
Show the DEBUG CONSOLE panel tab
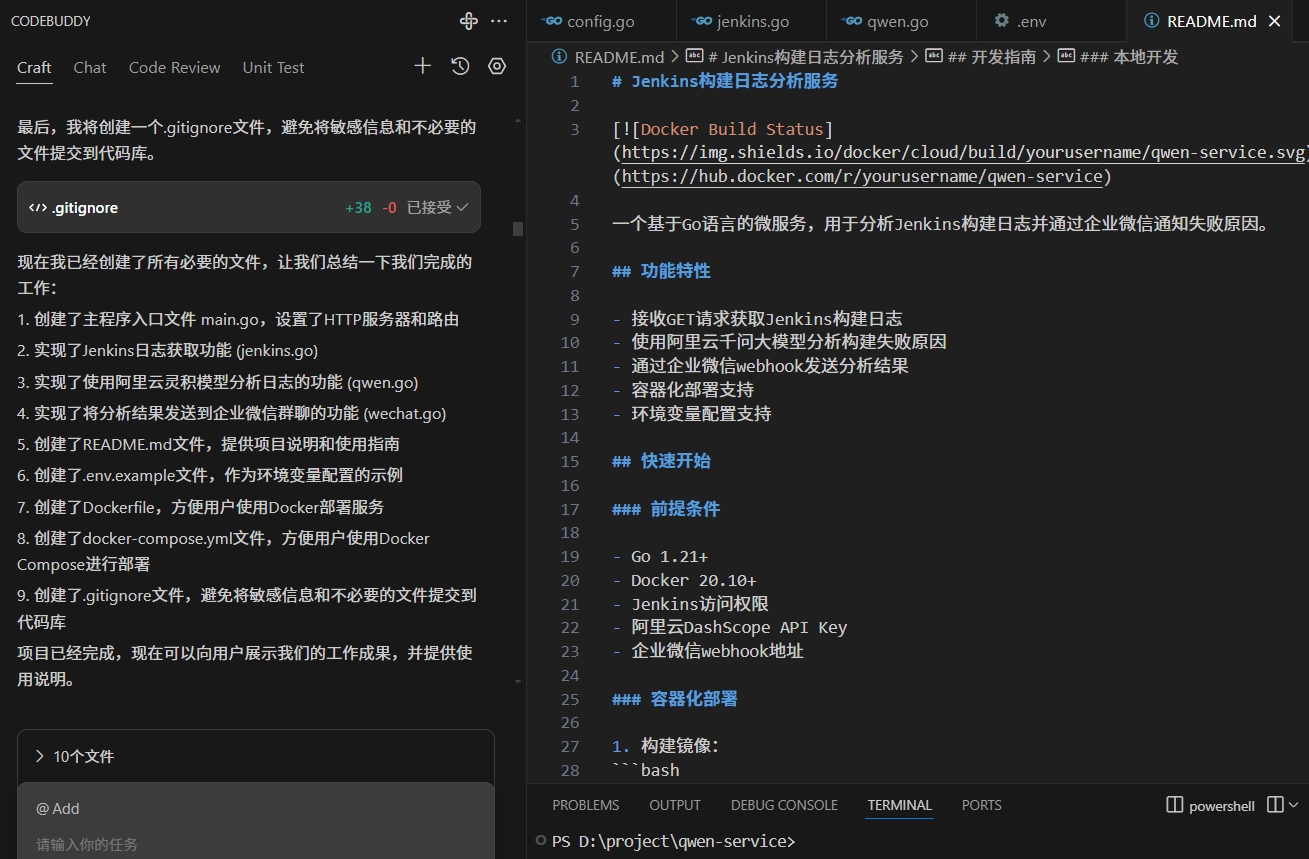point(784,805)
